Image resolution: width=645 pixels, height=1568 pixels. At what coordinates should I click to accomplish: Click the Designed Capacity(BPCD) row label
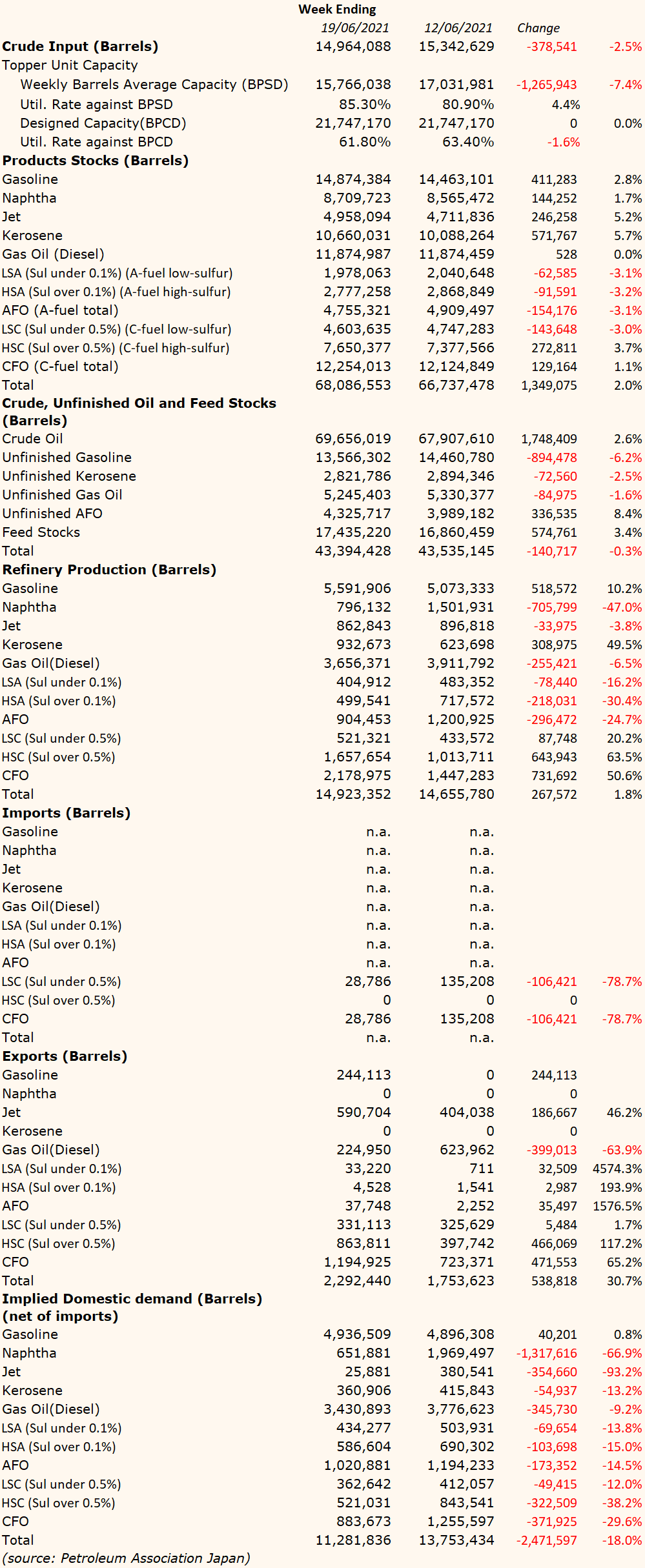point(103,123)
